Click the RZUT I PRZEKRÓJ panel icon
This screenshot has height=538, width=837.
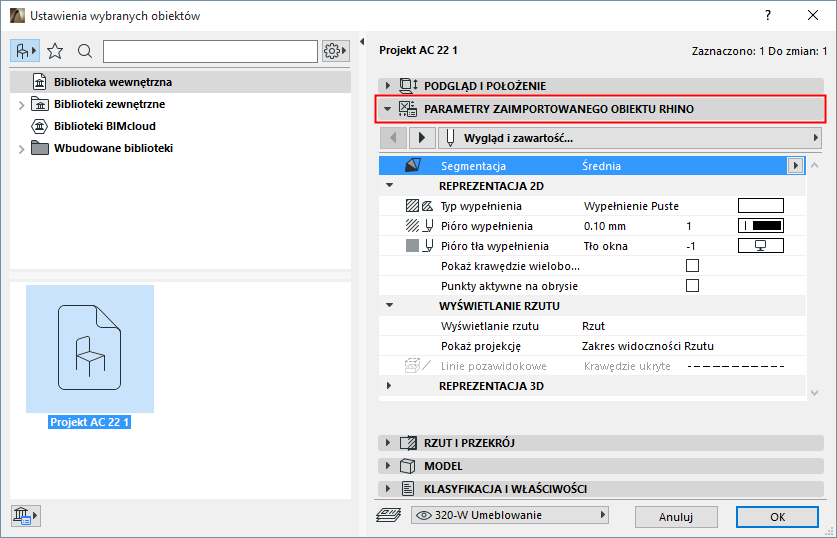tap(408, 442)
